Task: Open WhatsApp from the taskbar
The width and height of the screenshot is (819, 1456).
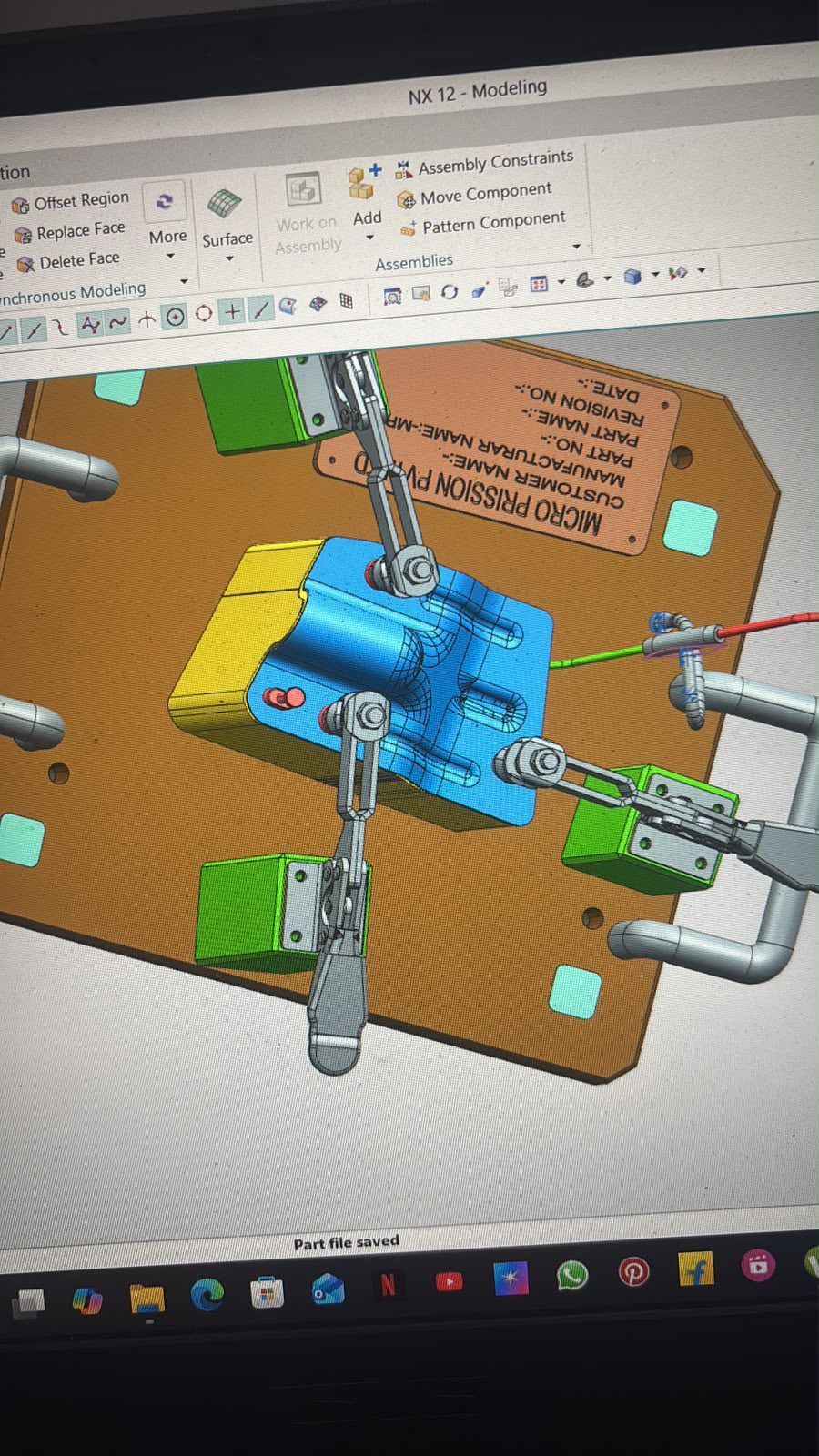Action: 571,1276
